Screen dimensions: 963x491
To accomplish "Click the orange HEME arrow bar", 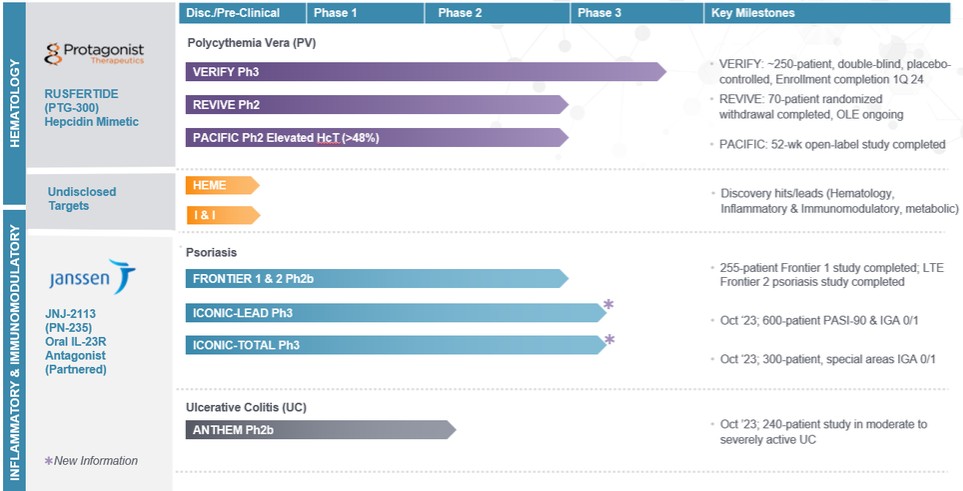I will click(x=222, y=186).
